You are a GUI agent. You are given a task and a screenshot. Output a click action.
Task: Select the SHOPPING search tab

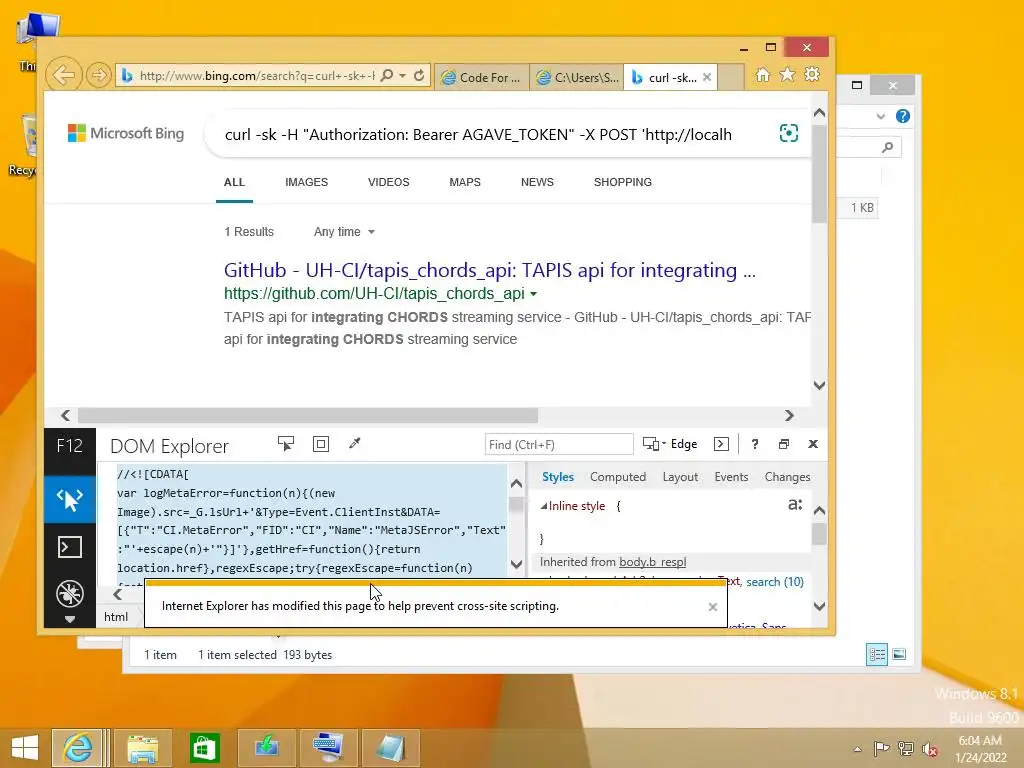(x=623, y=182)
